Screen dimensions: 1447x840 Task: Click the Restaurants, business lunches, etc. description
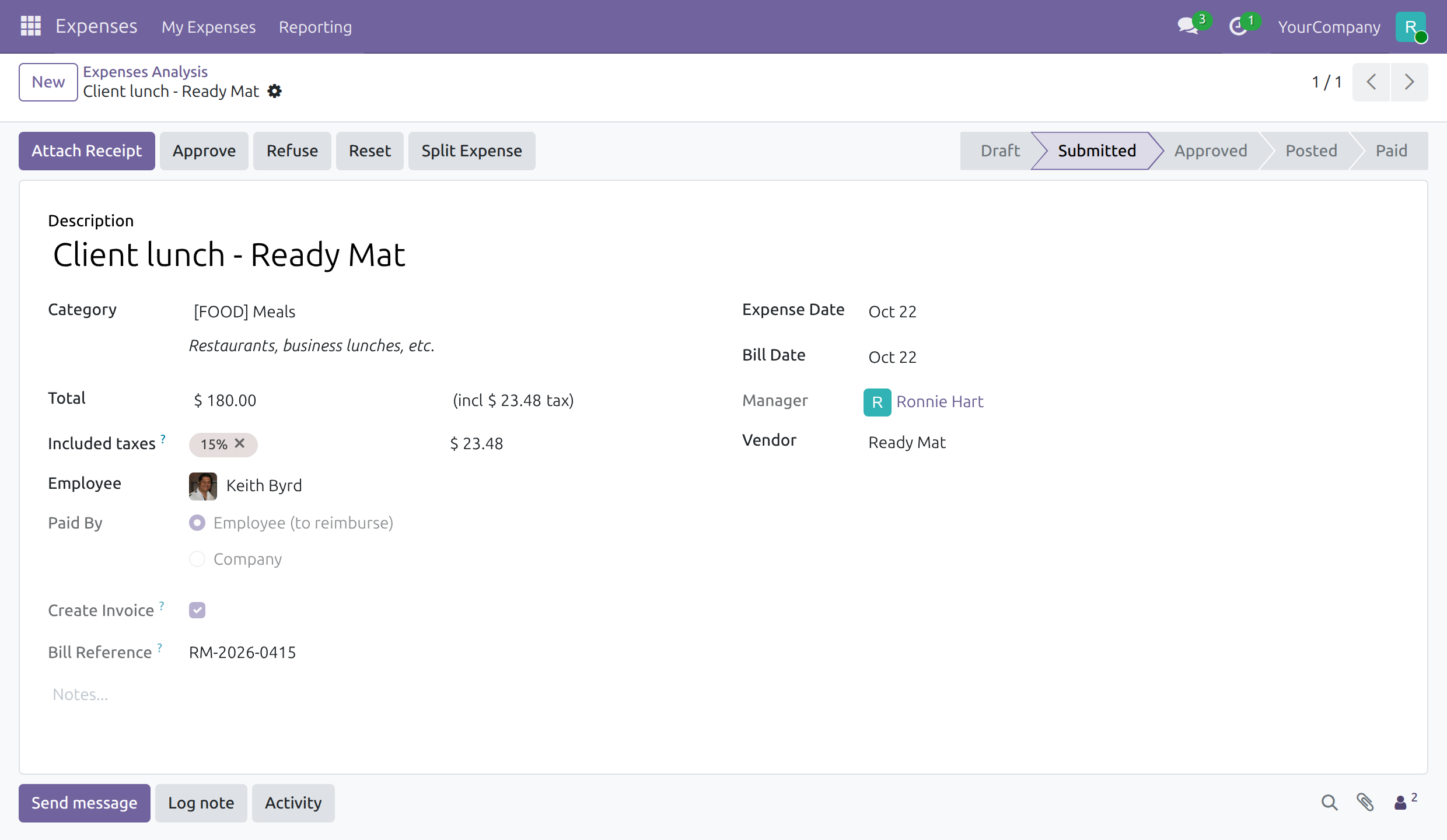coord(312,345)
